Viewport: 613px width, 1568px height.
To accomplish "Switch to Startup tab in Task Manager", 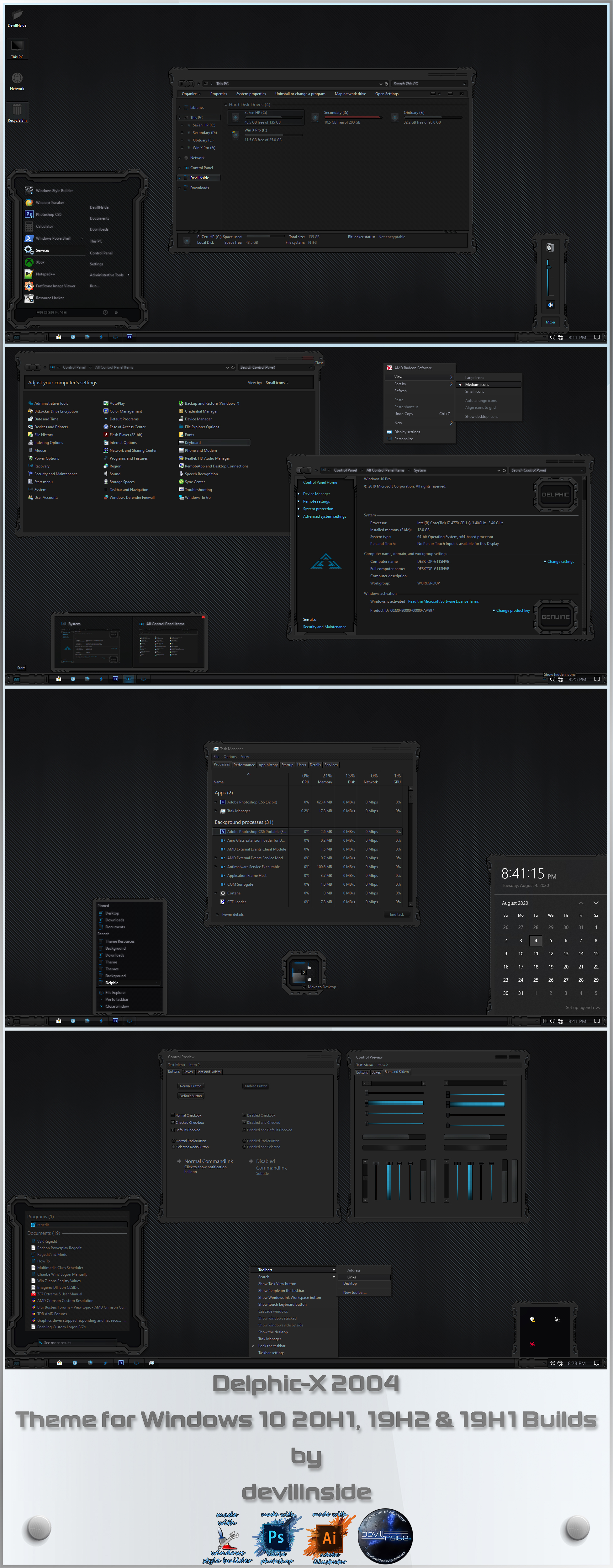I will point(288,765).
